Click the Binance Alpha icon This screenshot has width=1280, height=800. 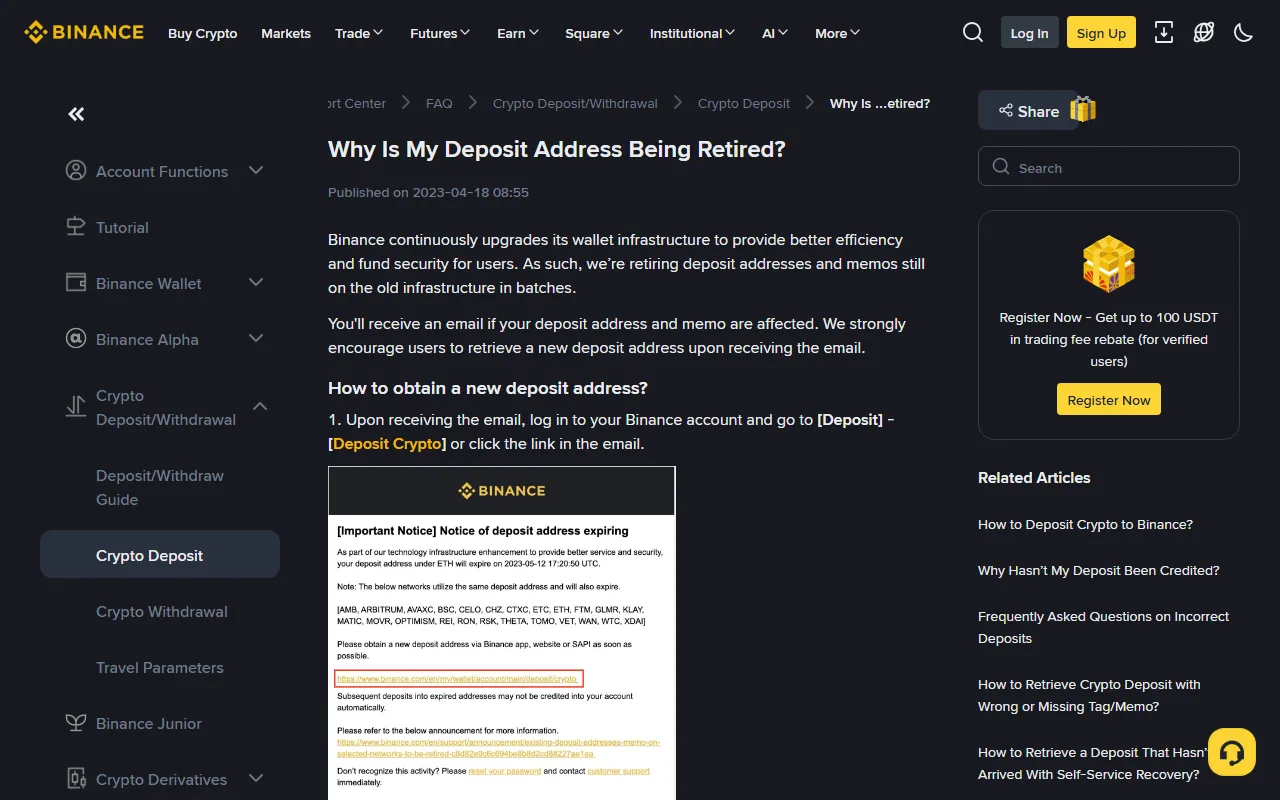click(x=76, y=339)
